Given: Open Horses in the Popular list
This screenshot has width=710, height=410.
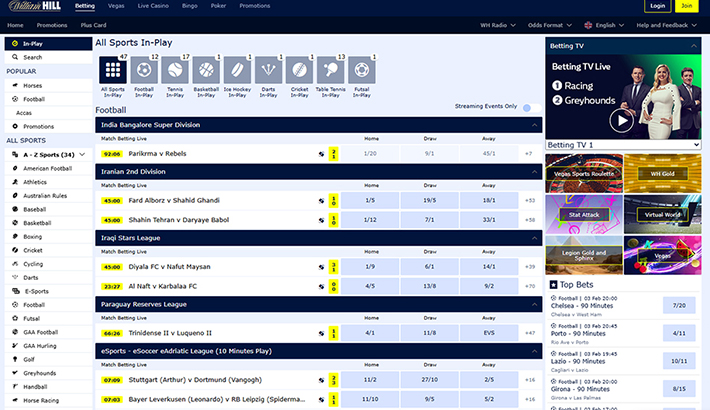Looking at the screenshot, I should [x=48, y=85].
